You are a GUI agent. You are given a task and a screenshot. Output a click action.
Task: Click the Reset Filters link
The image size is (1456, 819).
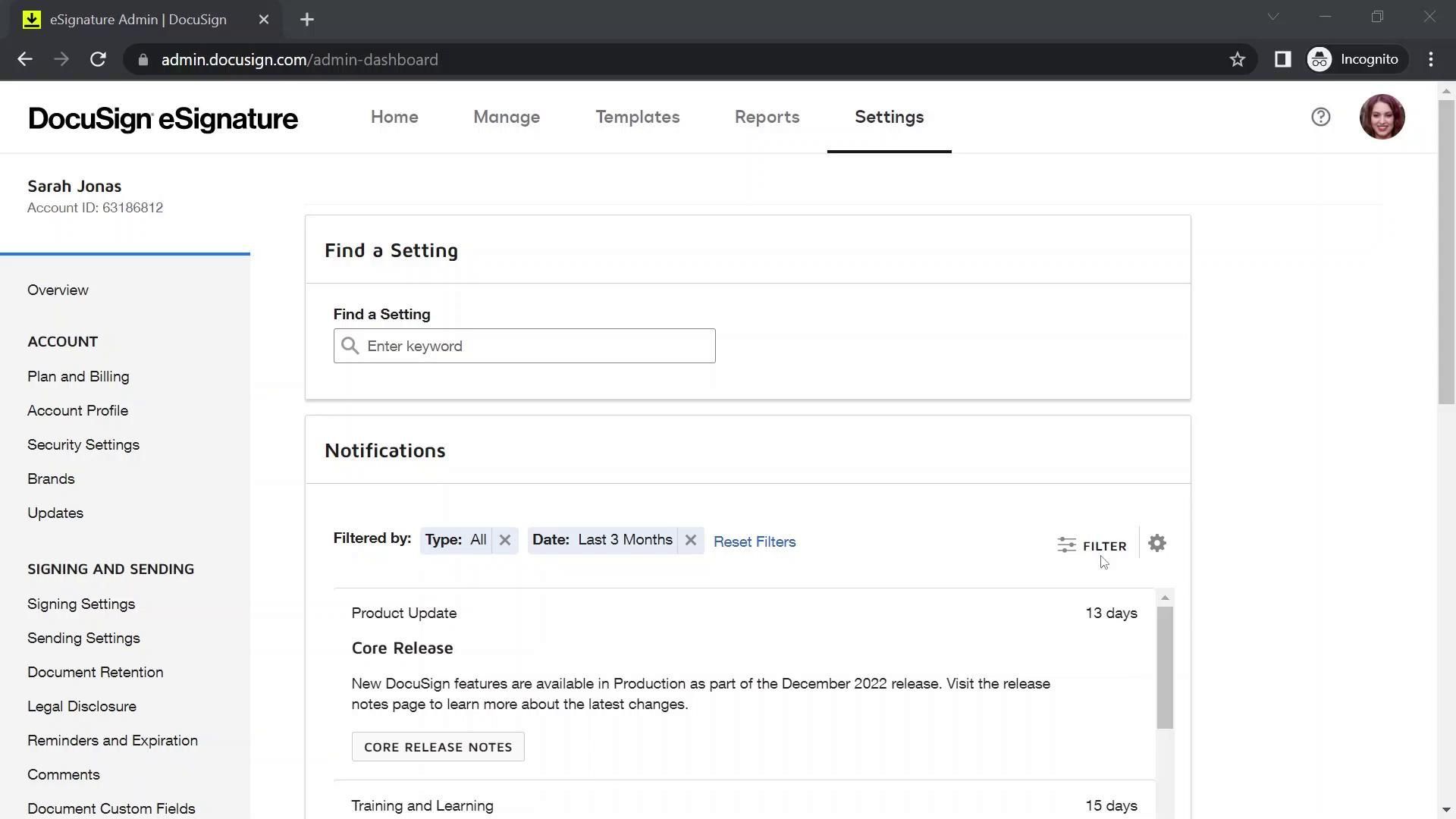(754, 542)
